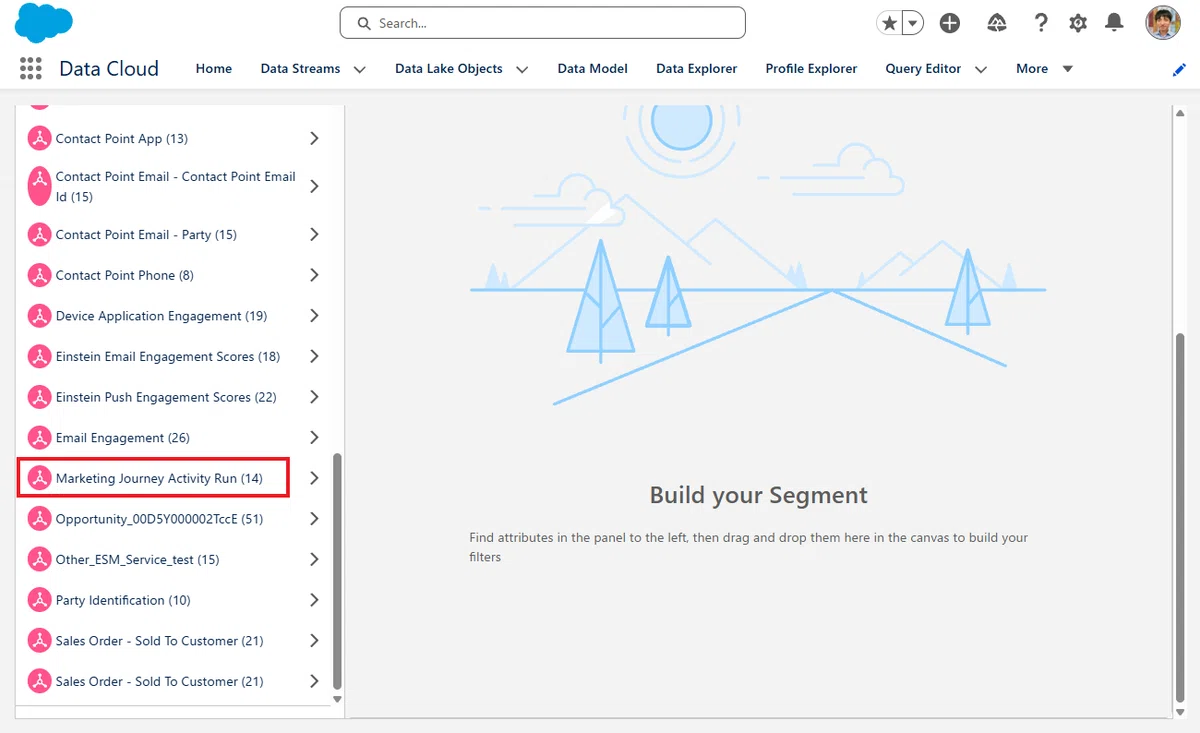
Task: Click the Einstein Email Engagement Scores icon
Action: [39, 356]
